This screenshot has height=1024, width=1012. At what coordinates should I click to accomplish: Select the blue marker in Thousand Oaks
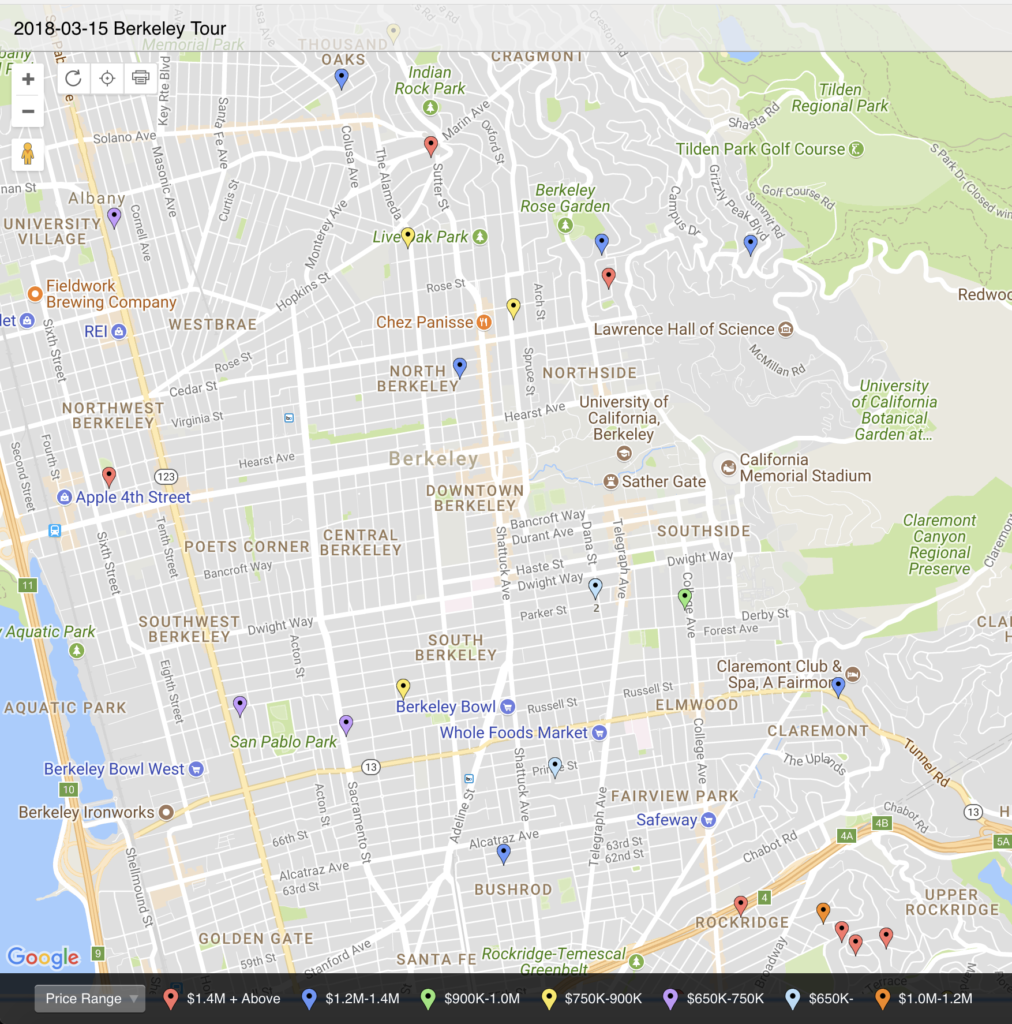click(x=341, y=79)
